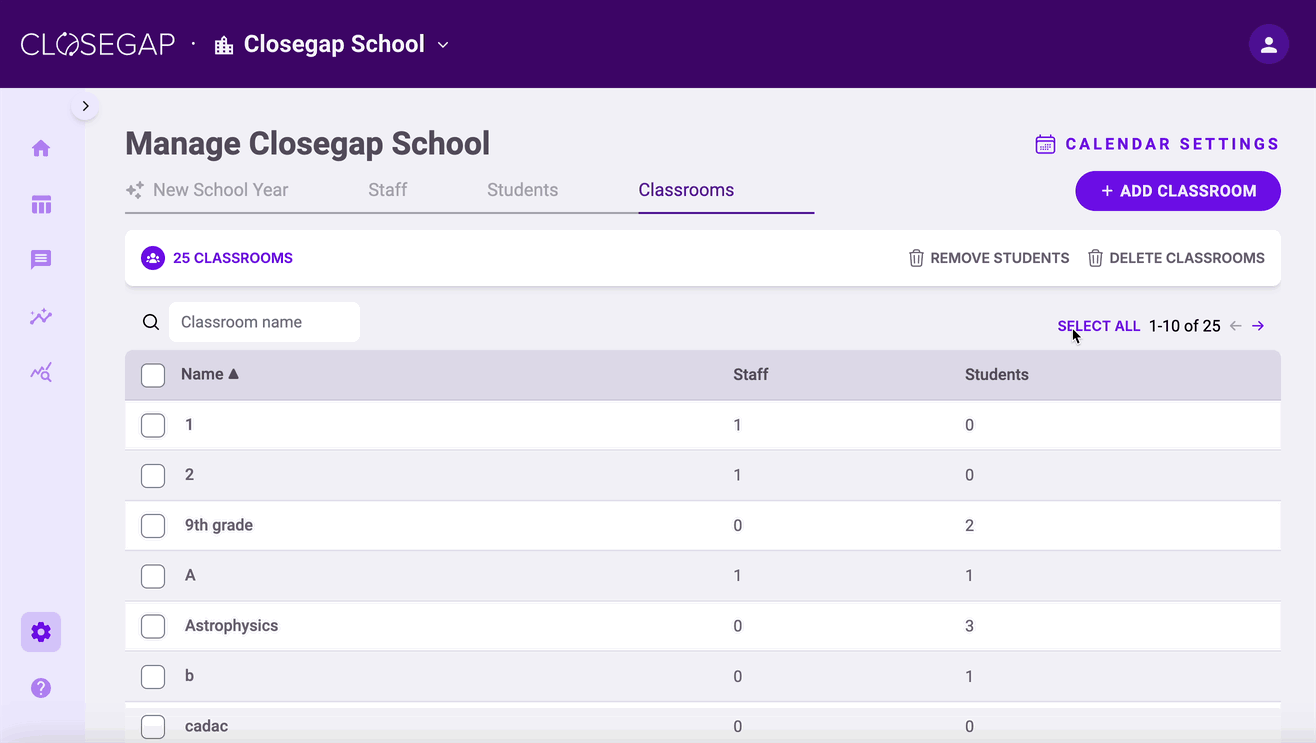The image size is (1316, 743).
Task: Open the cadac classroom name
Action: click(x=207, y=726)
